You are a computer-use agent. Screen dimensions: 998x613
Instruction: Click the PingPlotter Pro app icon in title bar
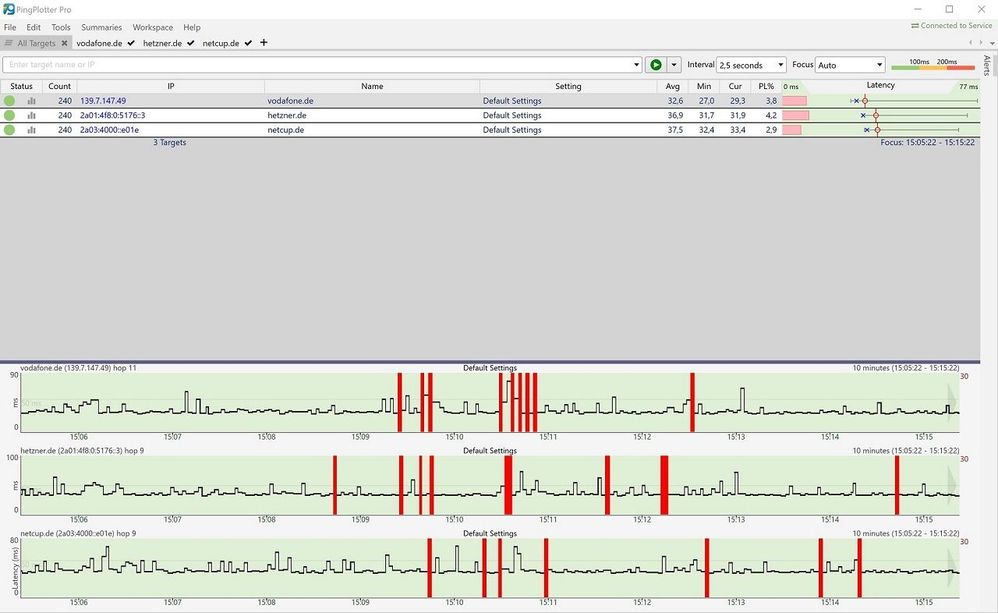click(8, 9)
